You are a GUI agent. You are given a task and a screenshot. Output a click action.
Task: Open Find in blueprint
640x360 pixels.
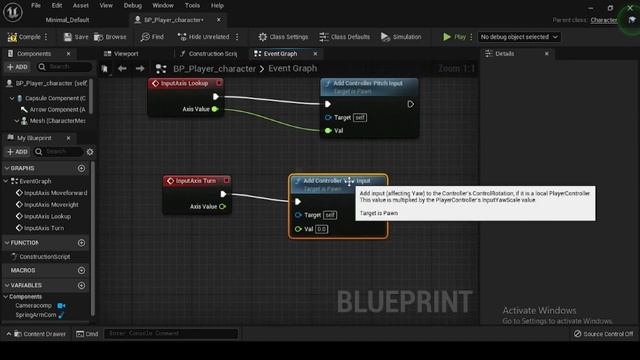[x=152, y=37]
